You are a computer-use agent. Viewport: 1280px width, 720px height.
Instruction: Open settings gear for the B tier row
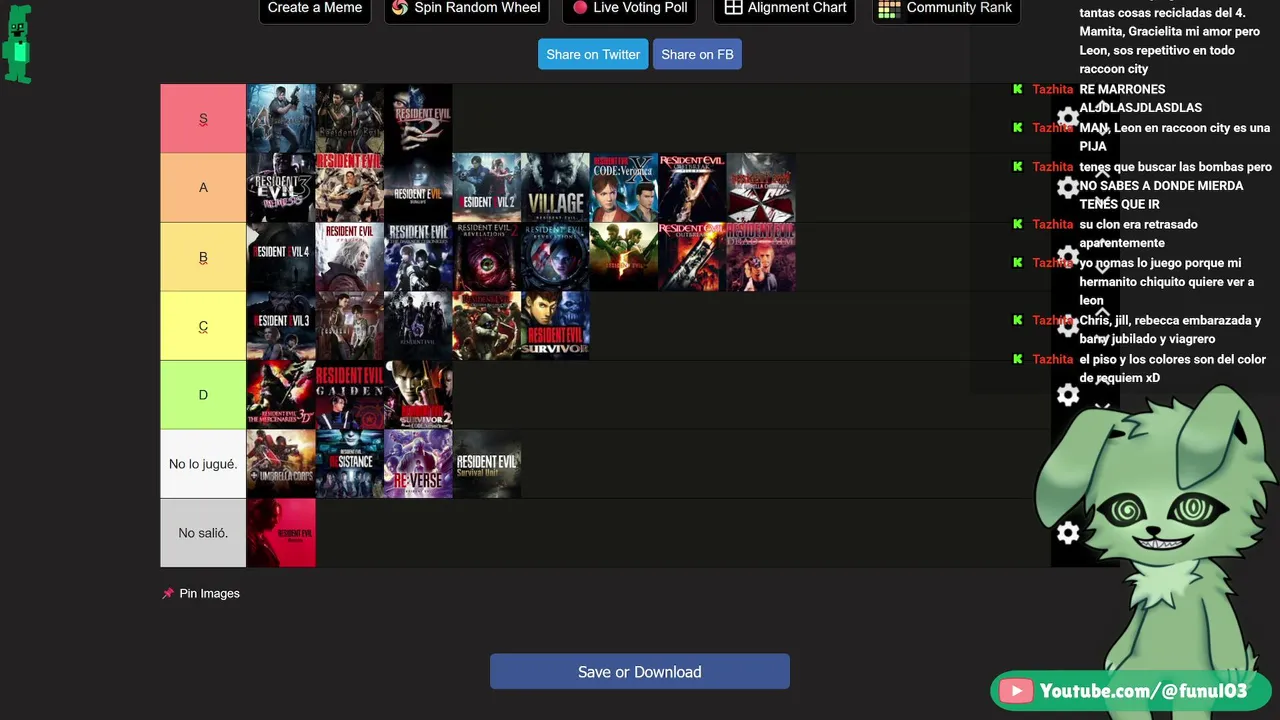tap(1068, 256)
